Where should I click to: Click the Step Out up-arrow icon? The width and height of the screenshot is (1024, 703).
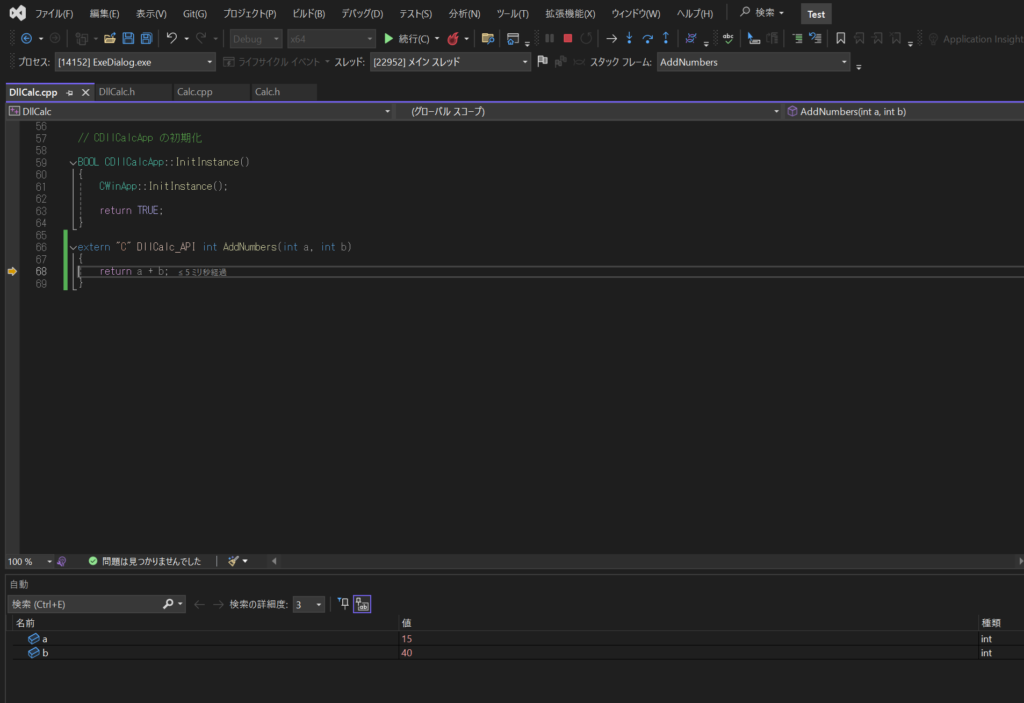tap(665, 38)
